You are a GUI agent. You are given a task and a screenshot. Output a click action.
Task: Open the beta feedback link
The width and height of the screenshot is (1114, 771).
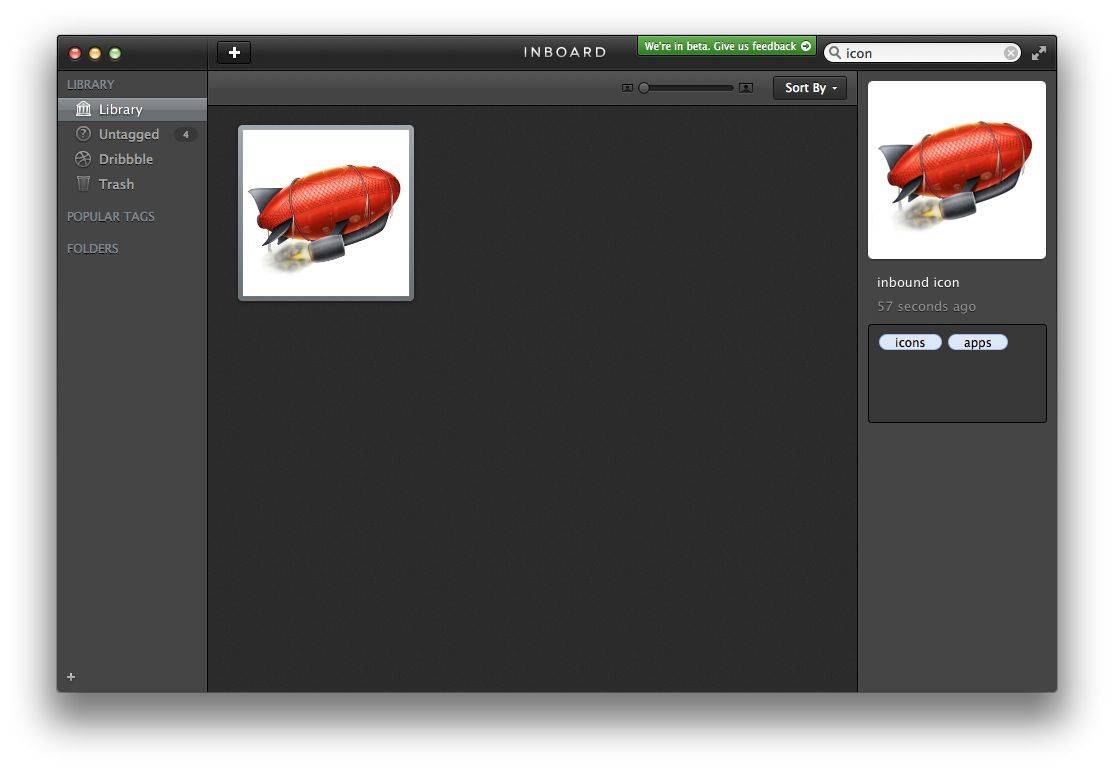pyautogui.click(x=727, y=46)
